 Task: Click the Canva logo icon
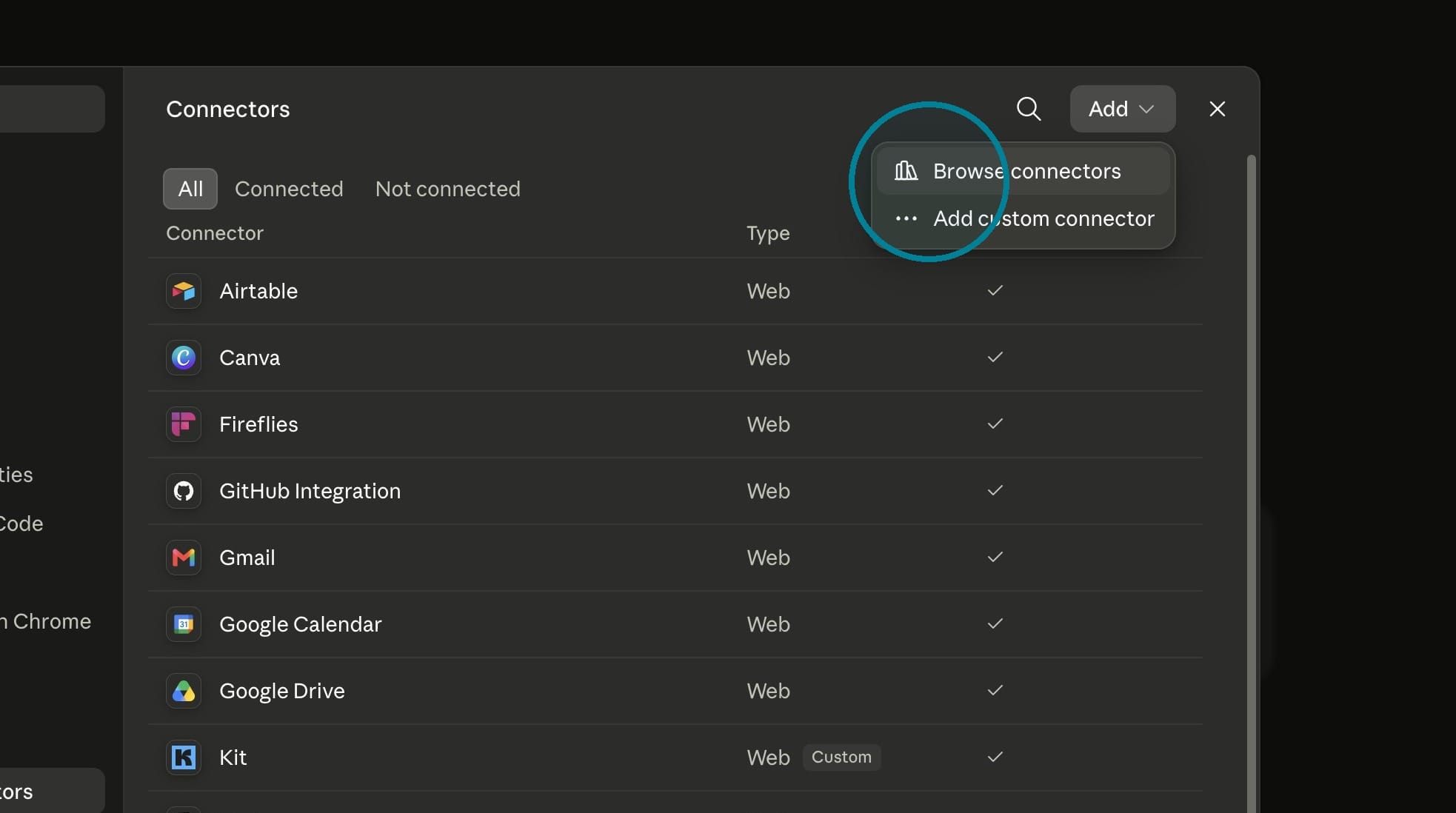point(184,358)
